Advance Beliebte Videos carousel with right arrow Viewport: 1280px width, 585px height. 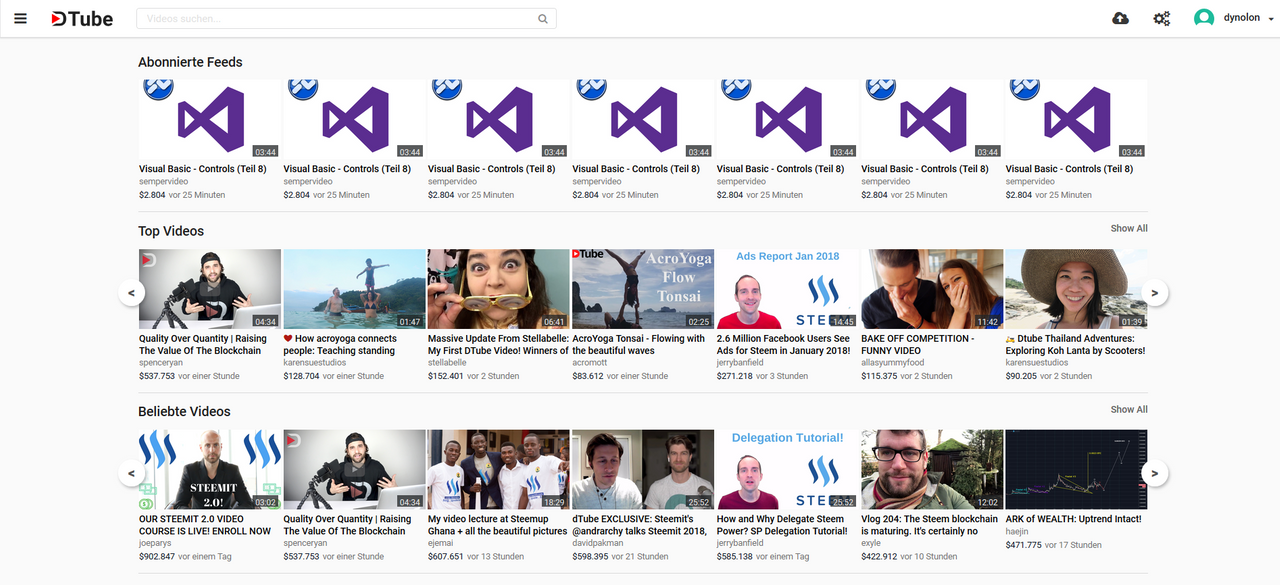tap(1154, 473)
